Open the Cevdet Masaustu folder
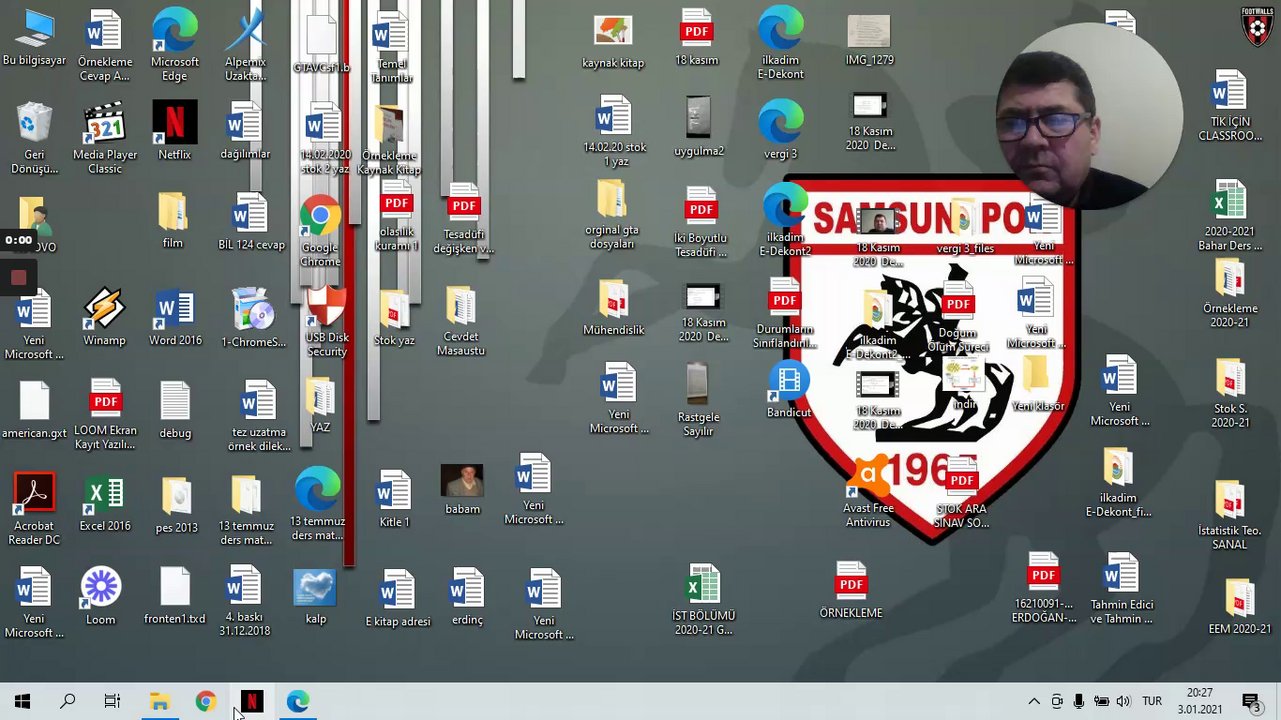This screenshot has height=720, width=1281. click(x=460, y=322)
